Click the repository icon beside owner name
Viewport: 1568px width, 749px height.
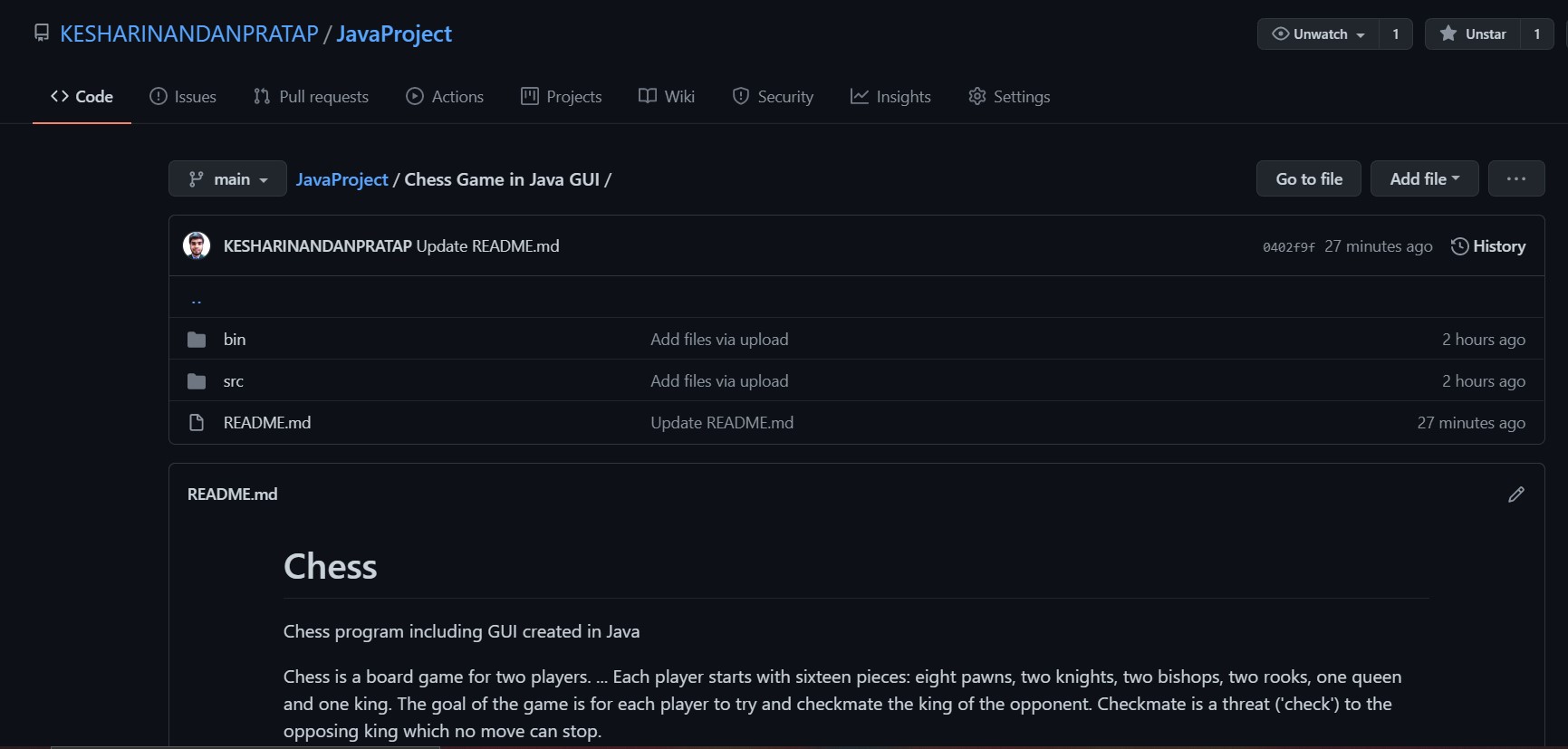(x=42, y=34)
